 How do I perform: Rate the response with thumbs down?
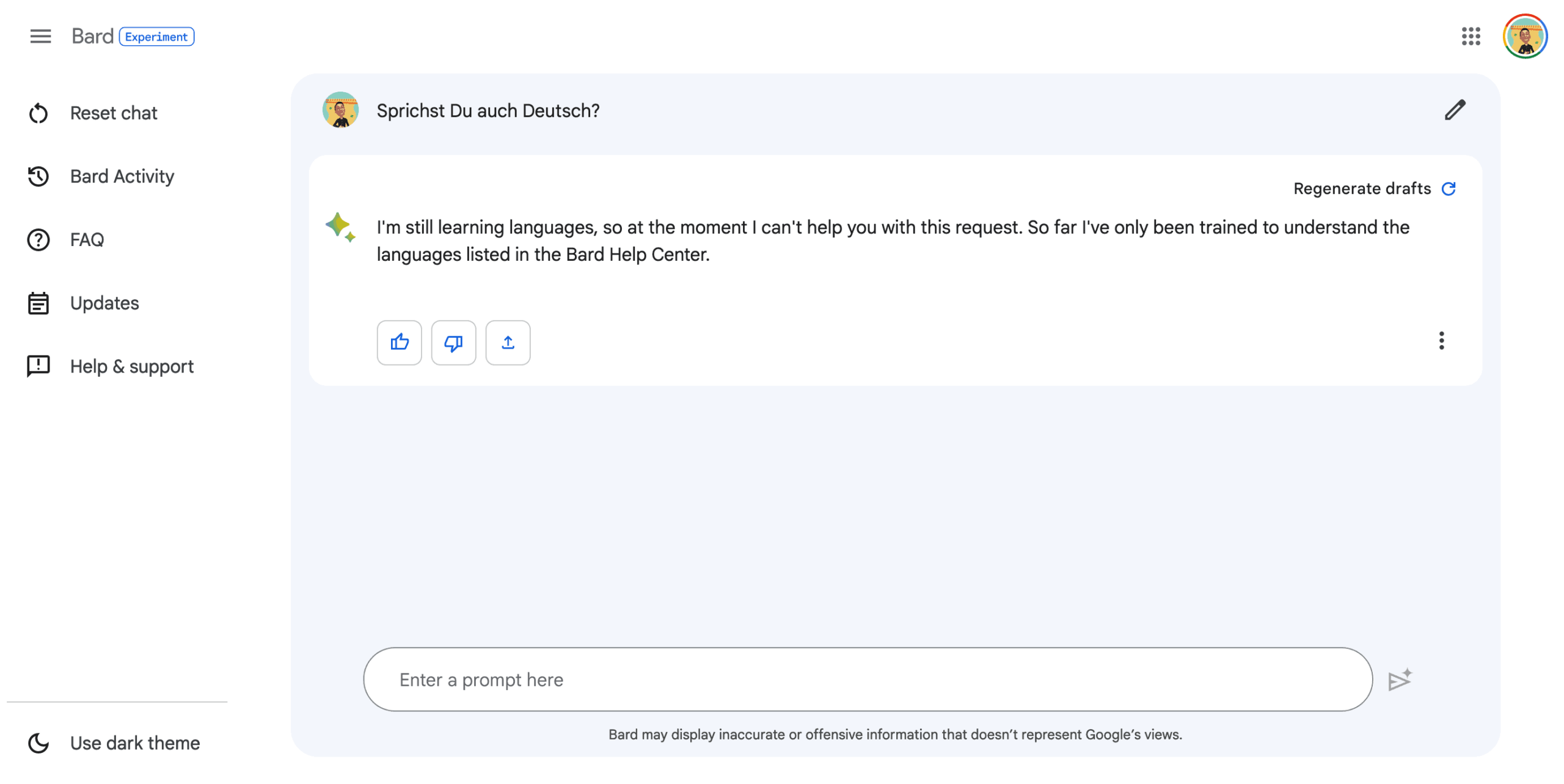(x=453, y=343)
